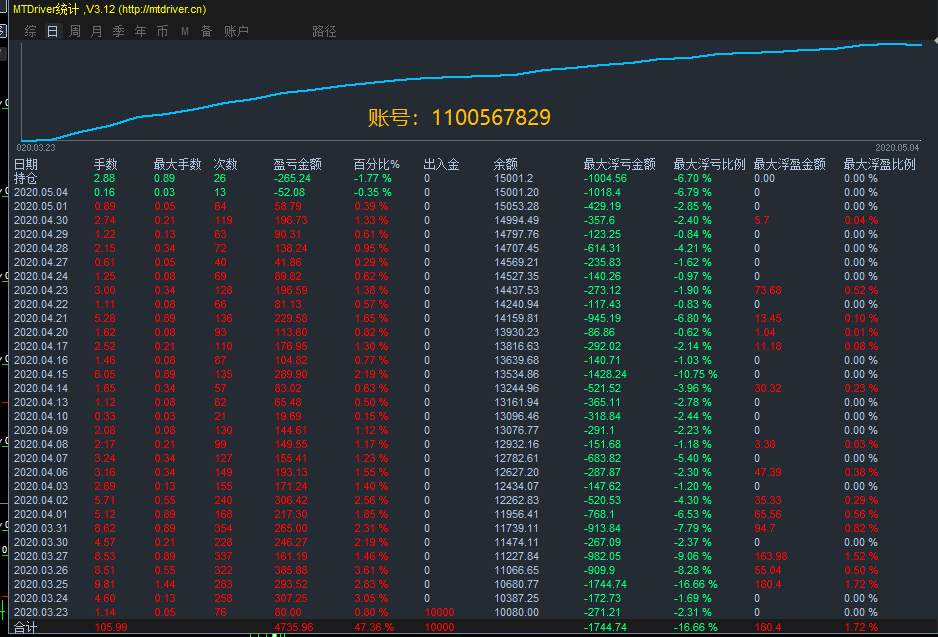Open the 币 currency statistics tab

coord(162,31)
